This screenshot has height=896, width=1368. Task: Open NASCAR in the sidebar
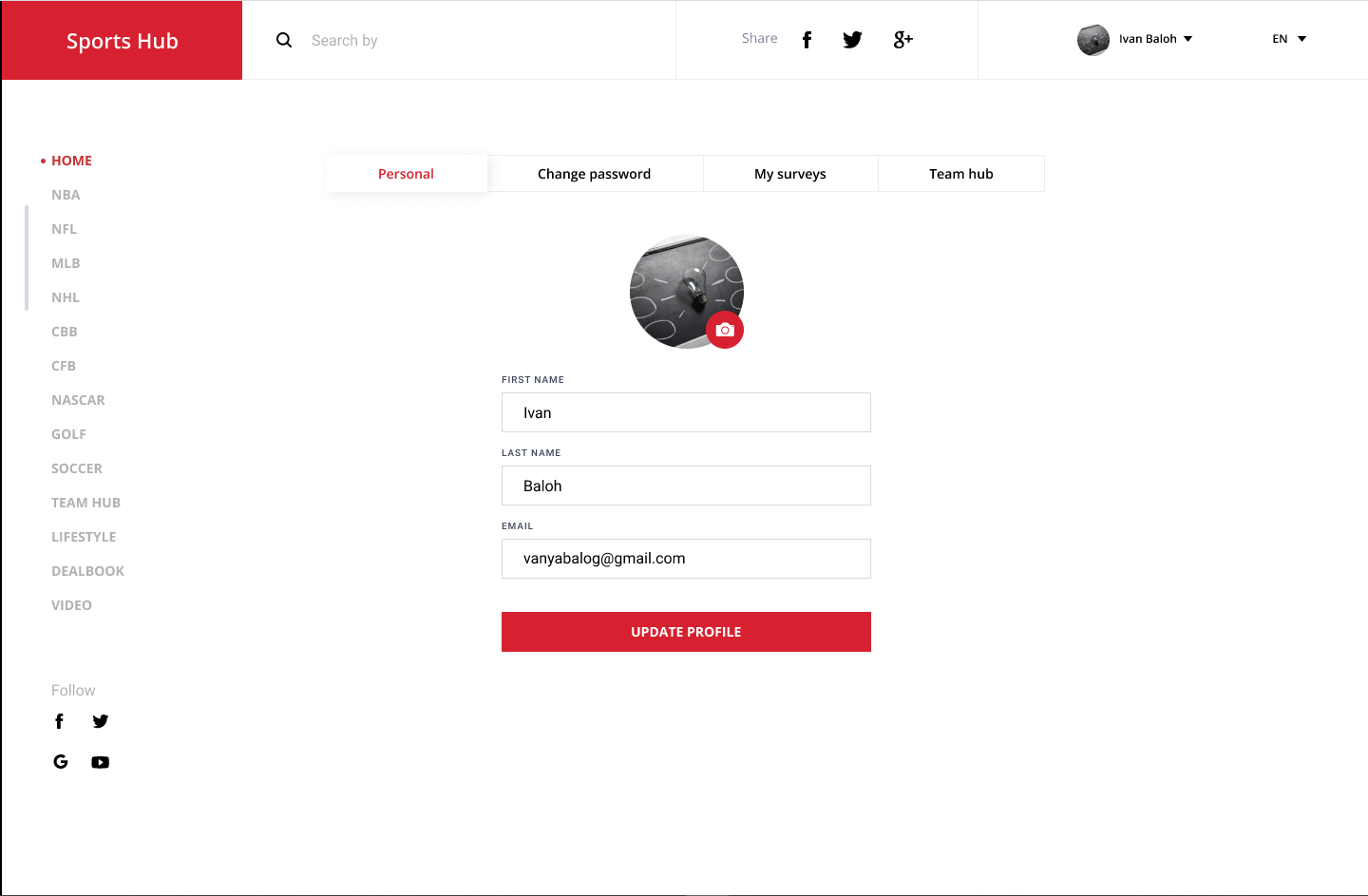tap(78, 400)
